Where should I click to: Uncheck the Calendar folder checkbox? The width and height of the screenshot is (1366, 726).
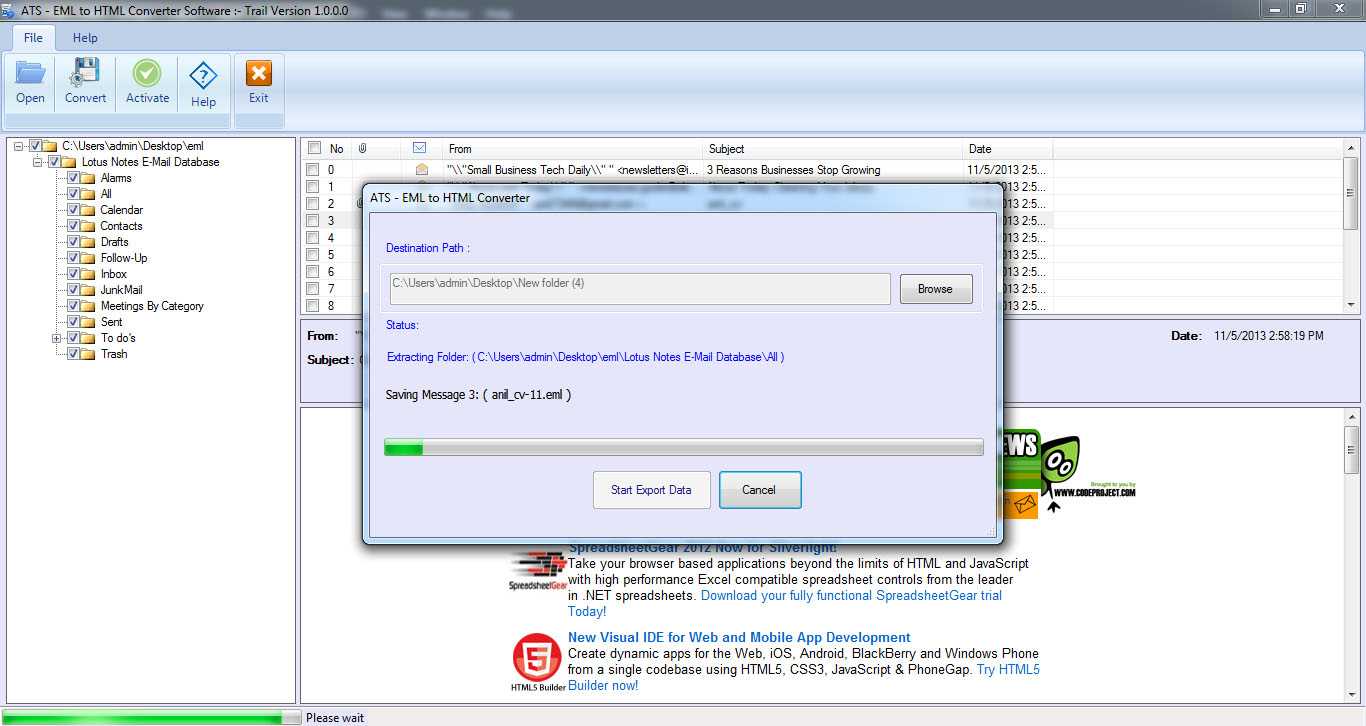[x=73, y=210]
